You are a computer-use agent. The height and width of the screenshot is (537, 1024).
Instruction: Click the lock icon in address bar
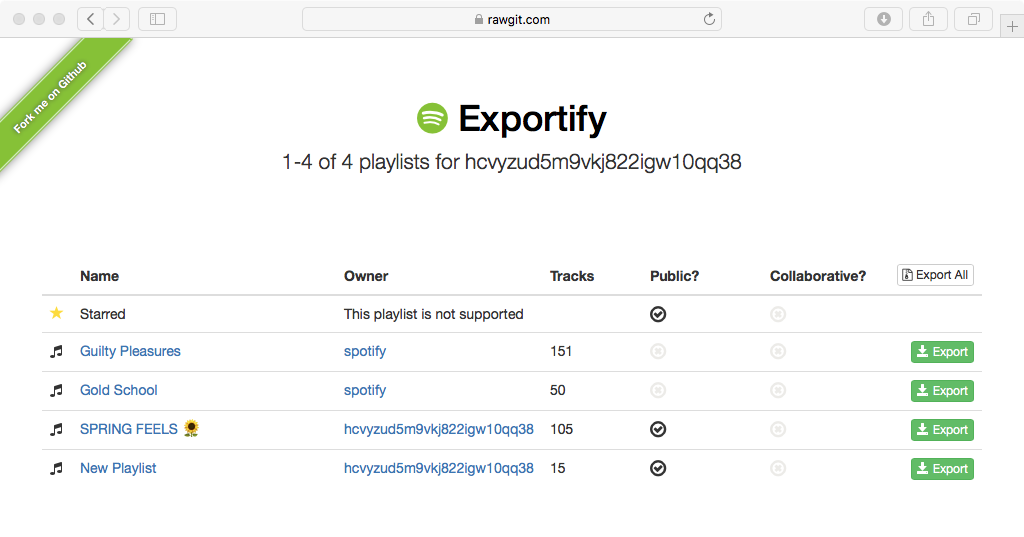pos(479,20)
